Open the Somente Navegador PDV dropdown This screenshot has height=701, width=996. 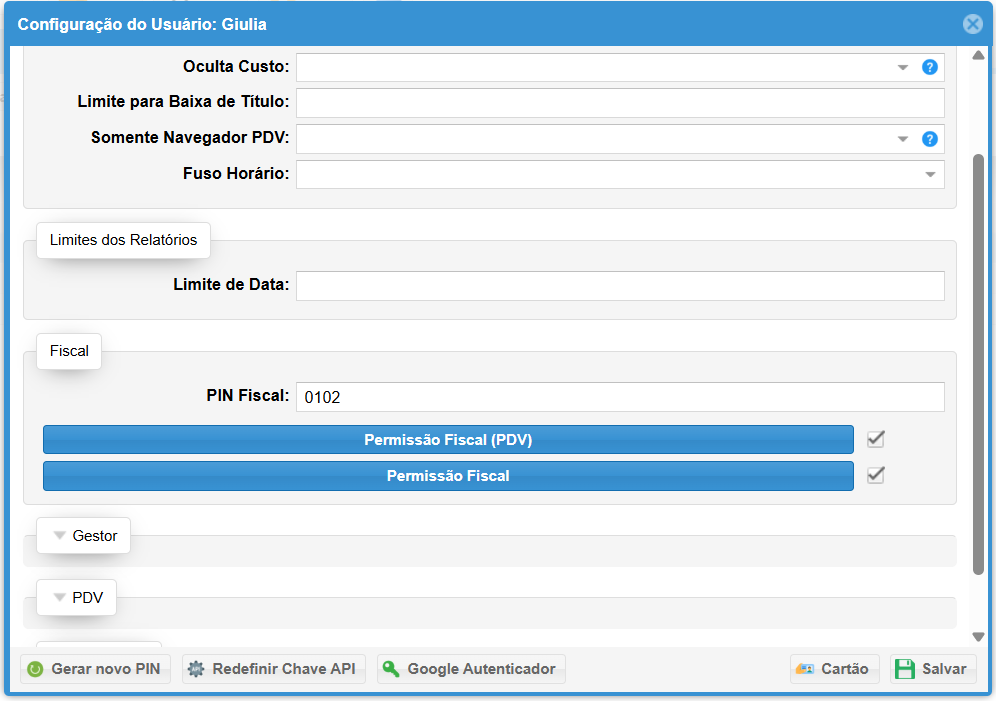(x=902, y=139)
